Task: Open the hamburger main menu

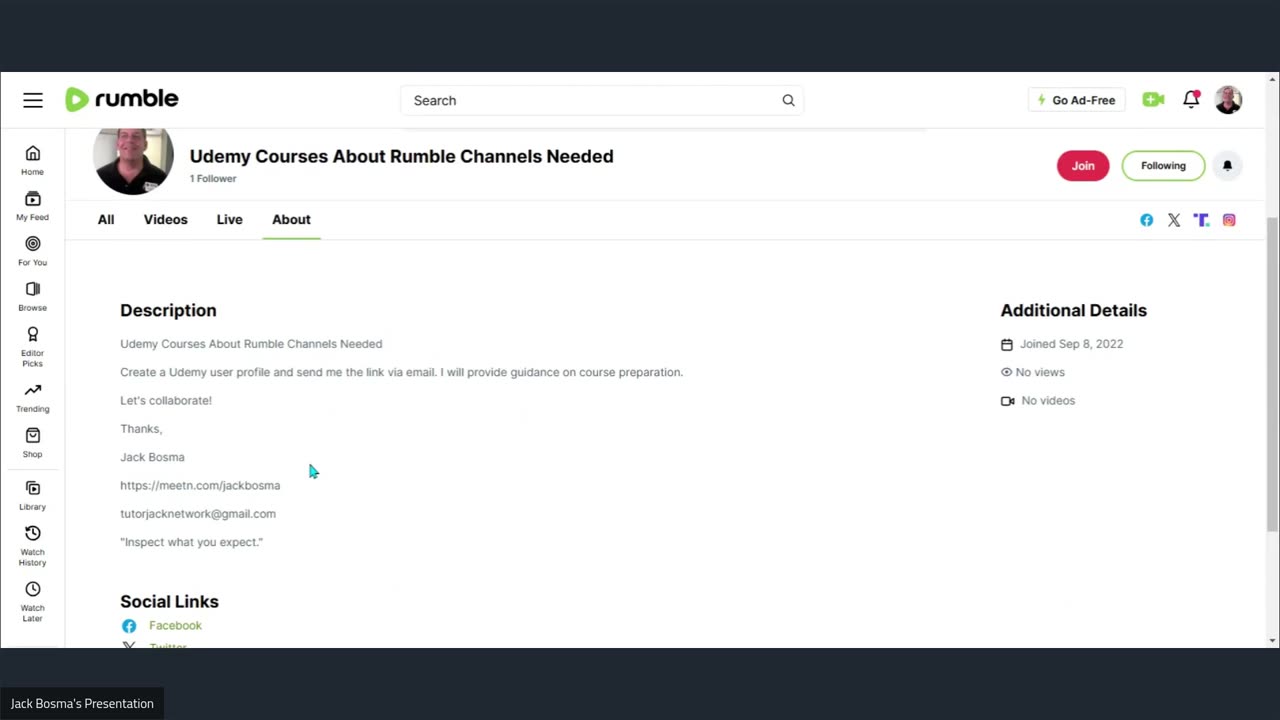Action: pos(33,100)
